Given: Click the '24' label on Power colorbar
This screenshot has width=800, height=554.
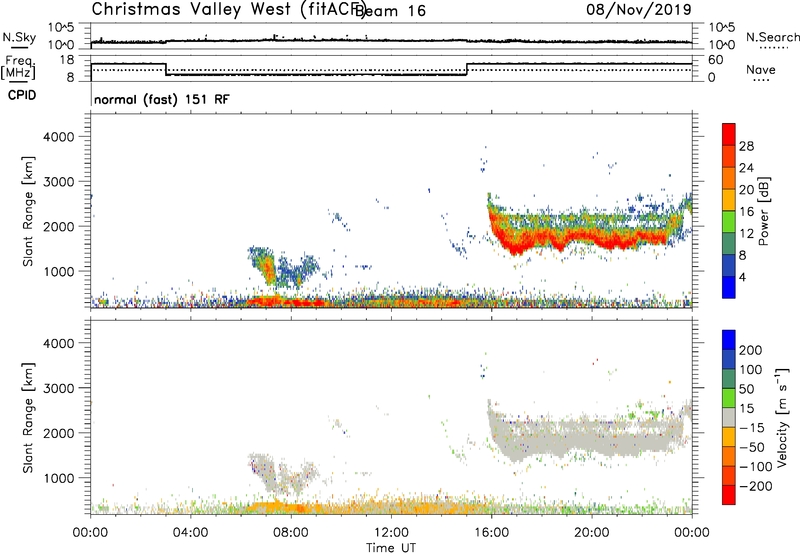Looking at the screenshot, I should pos(746,168).
